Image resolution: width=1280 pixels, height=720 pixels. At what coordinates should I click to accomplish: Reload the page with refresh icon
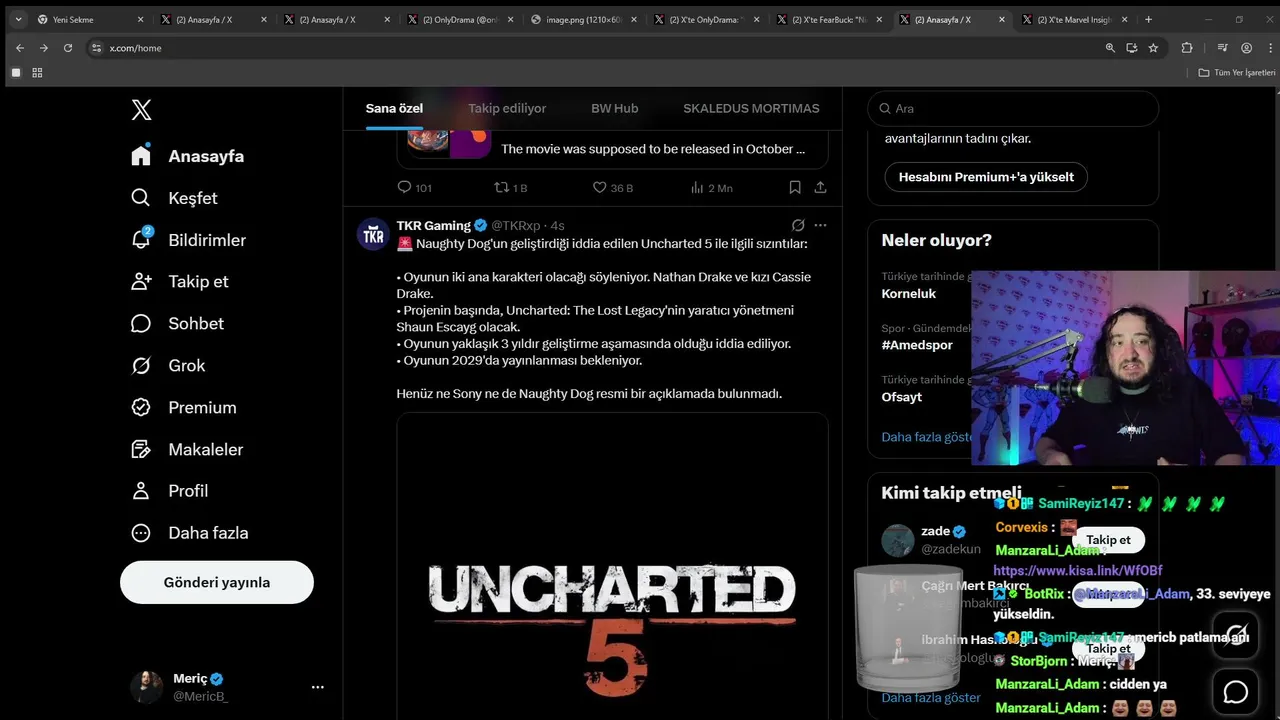point(68,48)
